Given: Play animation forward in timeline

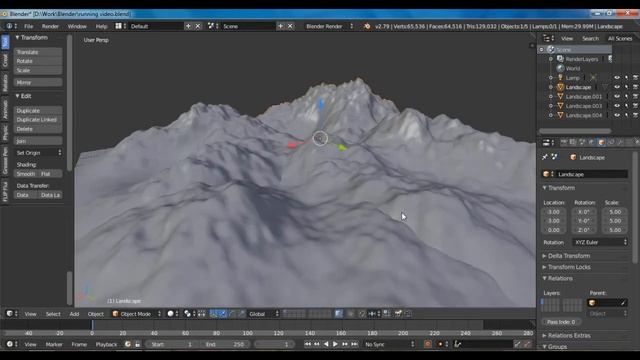Looking at the screenshot, I should pos(335,344).
